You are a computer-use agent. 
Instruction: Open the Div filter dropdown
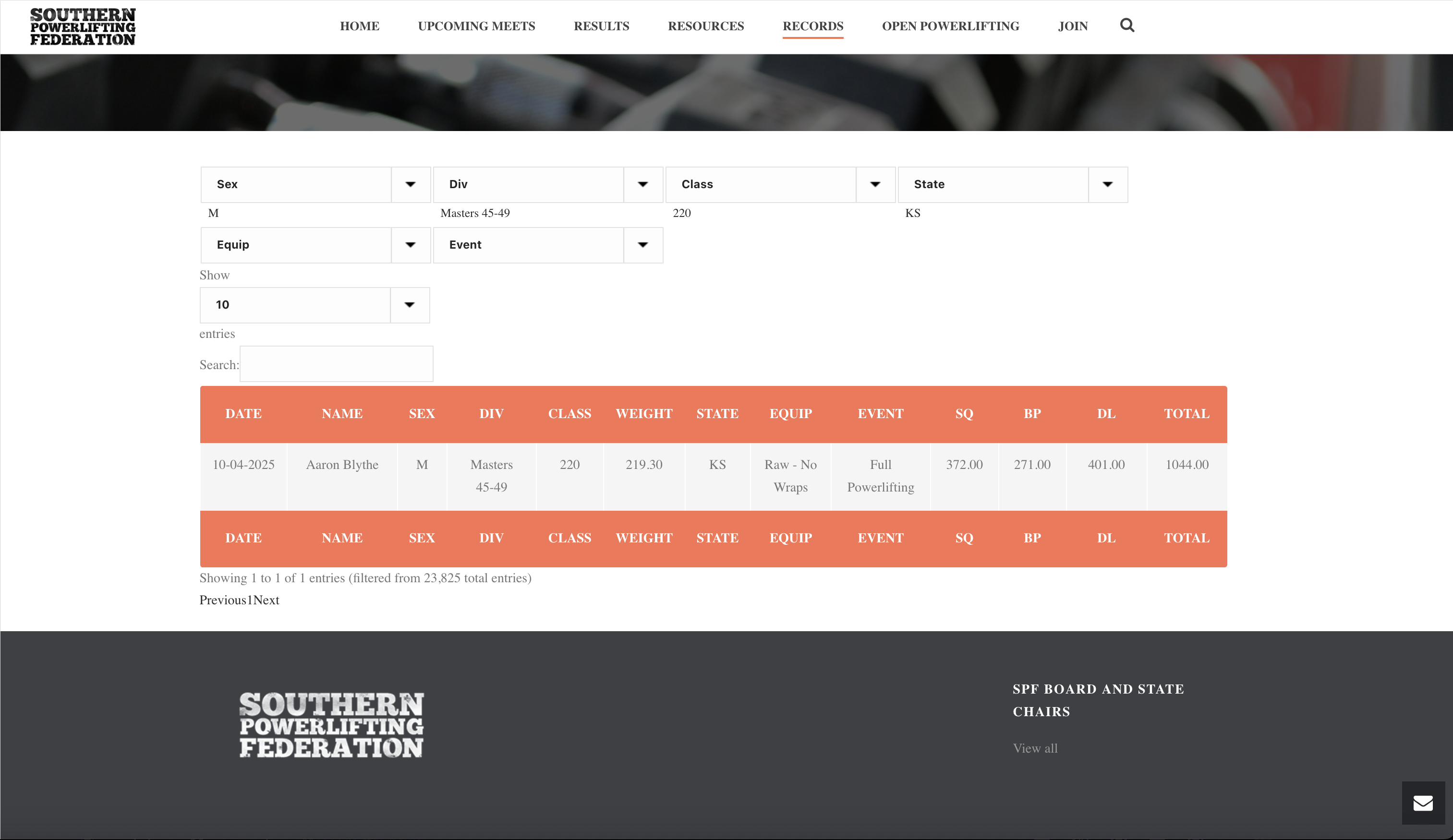[547, 184]
